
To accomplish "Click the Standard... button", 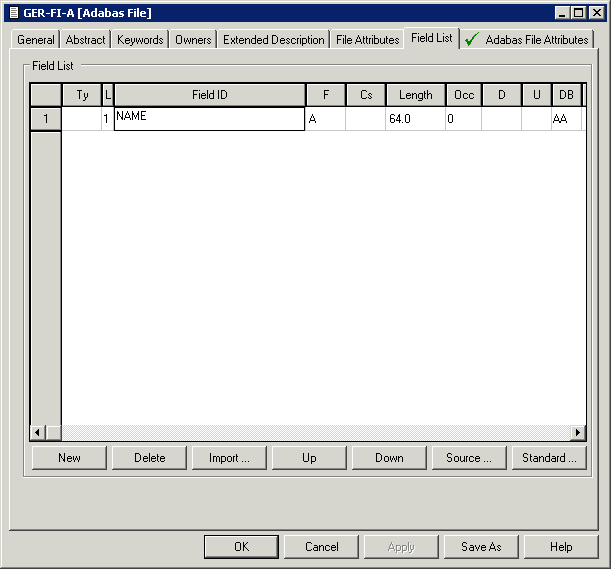I will point(549,458).
